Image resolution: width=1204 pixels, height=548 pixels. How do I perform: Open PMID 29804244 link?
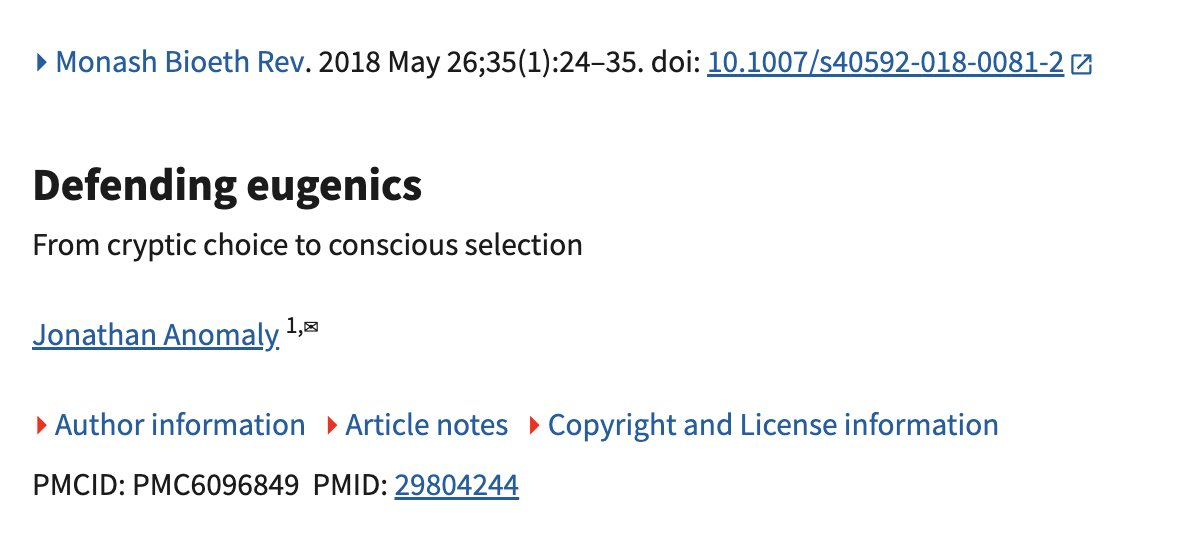tap(456, 487)
